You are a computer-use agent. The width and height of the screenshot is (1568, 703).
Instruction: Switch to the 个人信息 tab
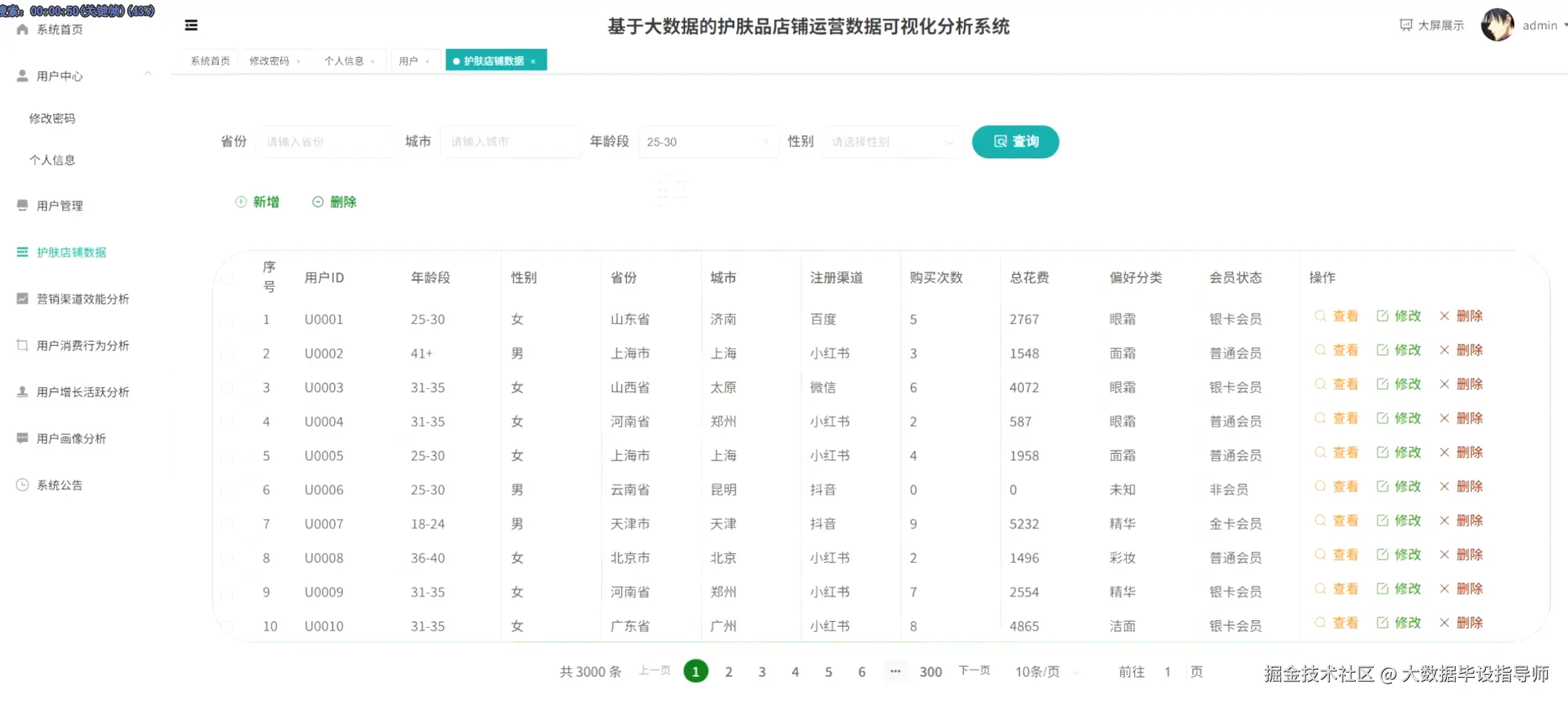tap(345, 60)
